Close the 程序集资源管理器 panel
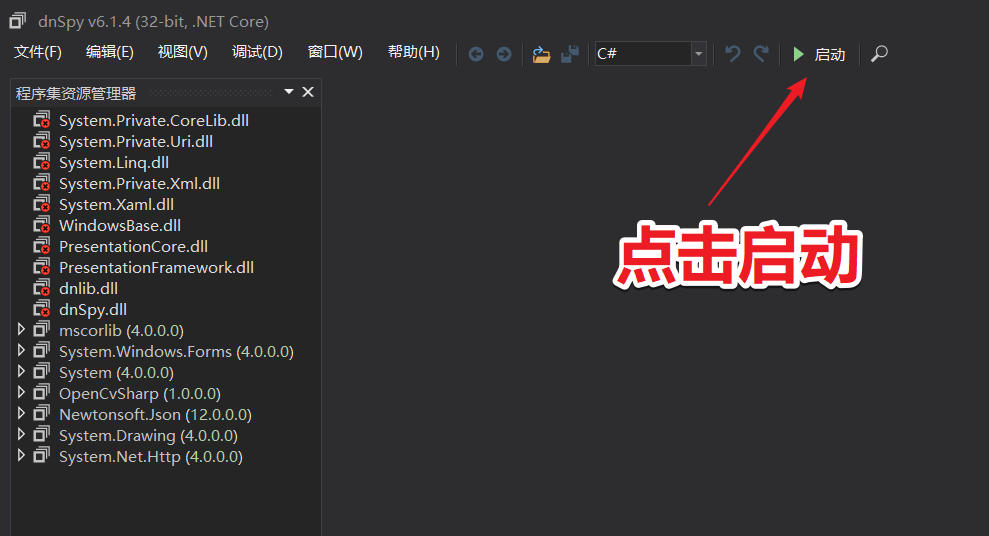This screenshot has width=989, height=536. point(308,92)
